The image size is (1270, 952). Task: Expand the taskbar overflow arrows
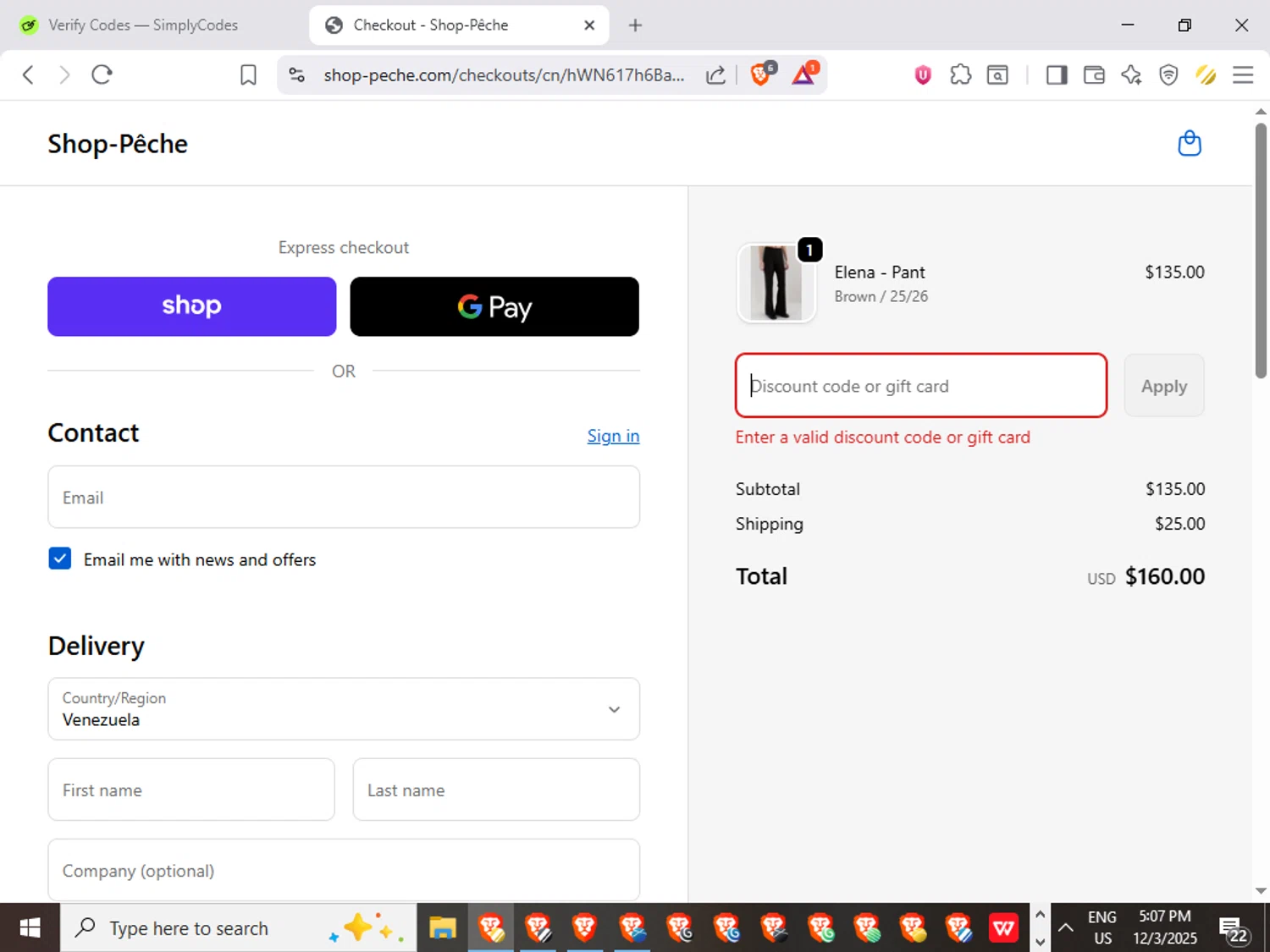click(1040, 928)
